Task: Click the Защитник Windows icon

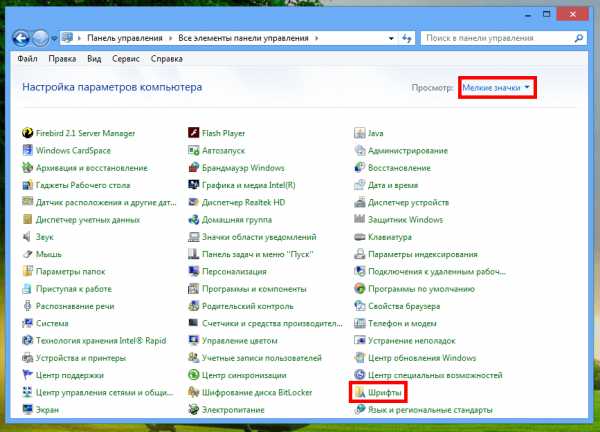Action: pos(360,219)
